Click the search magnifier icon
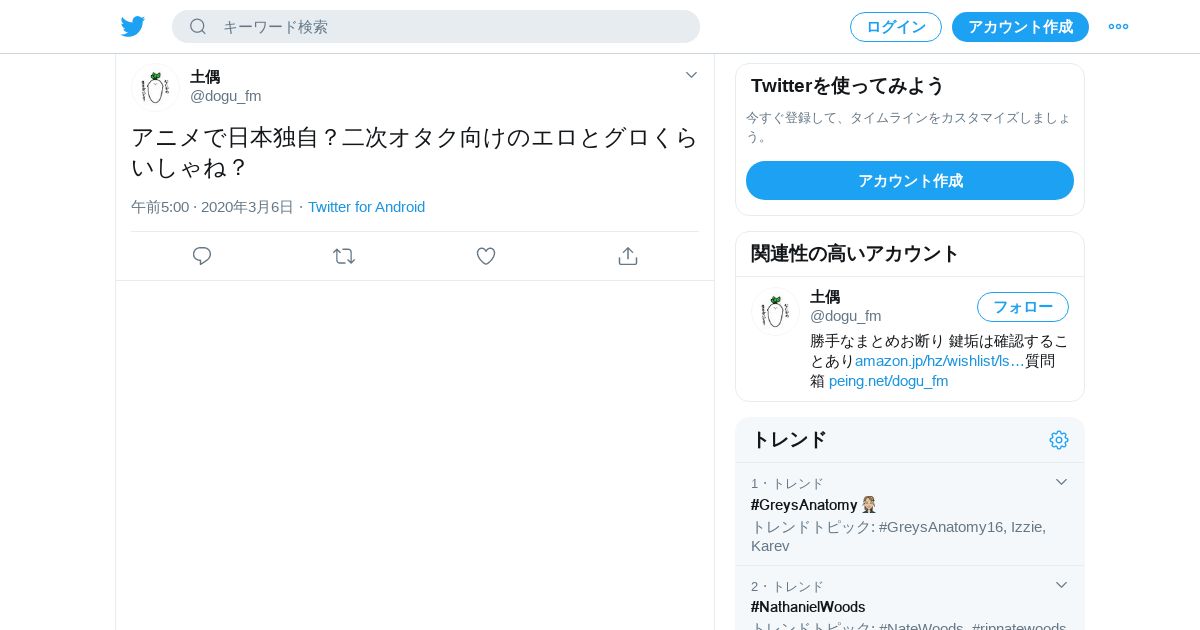The height and width of the screenshot is (630, 1200). [x=198, y=27]
